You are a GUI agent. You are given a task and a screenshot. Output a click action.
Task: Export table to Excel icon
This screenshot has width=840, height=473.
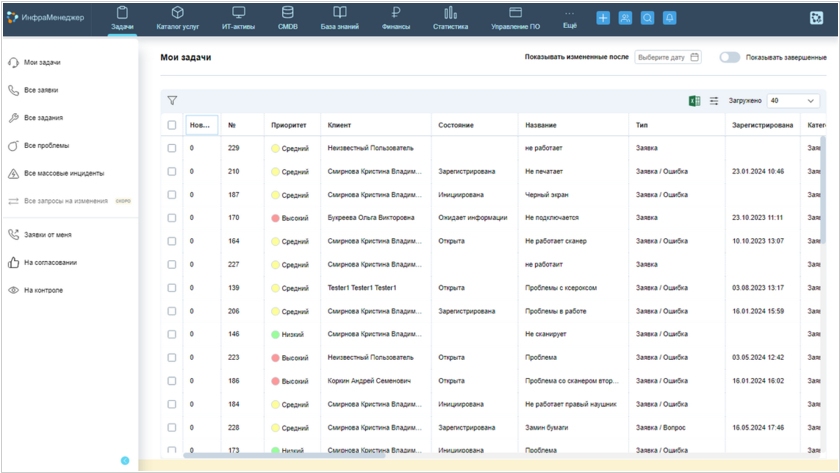[694, 101]
